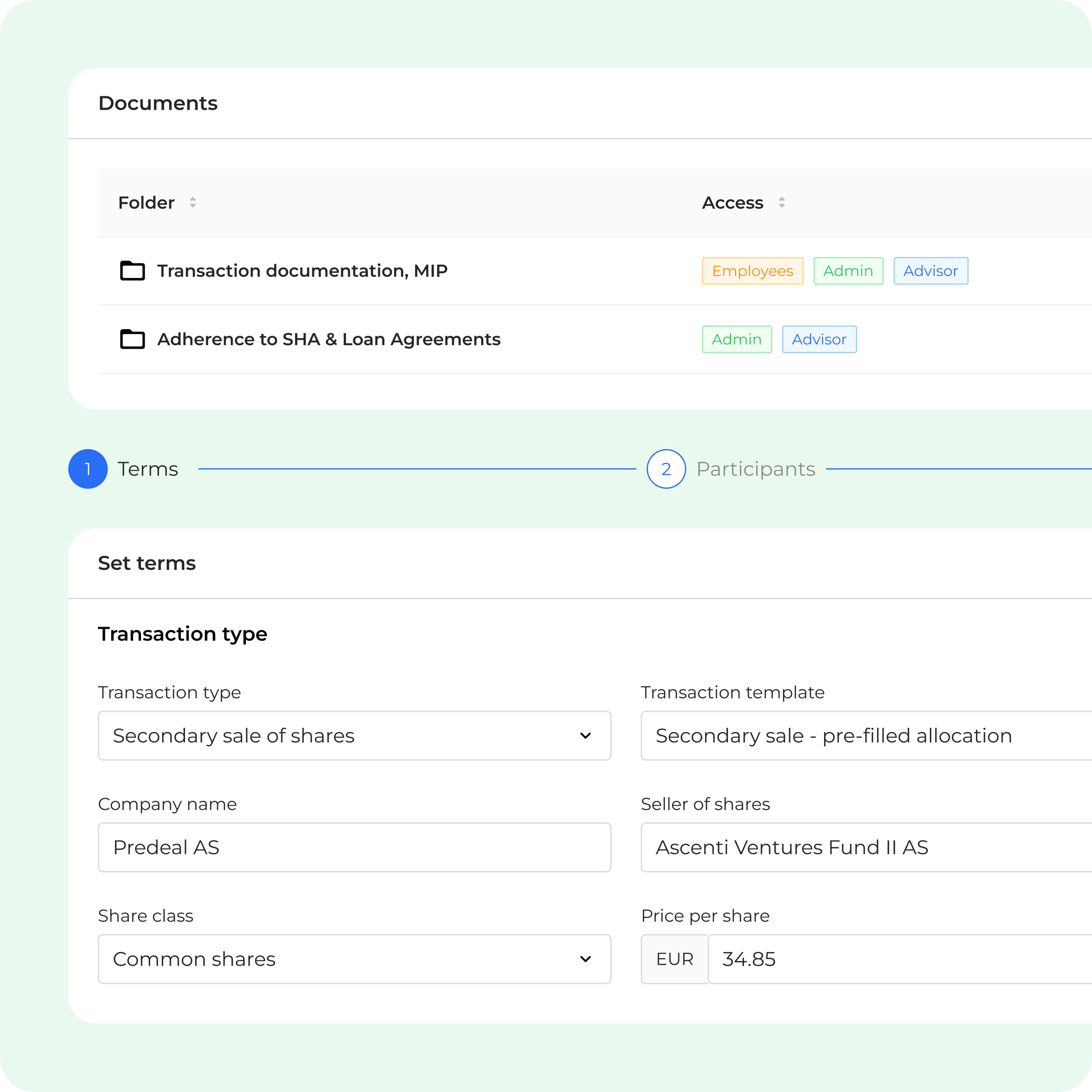The image size is (1092, 1092).
Task: Click Admin tag on Adherence to SHA row
Action: coord(737,339)
